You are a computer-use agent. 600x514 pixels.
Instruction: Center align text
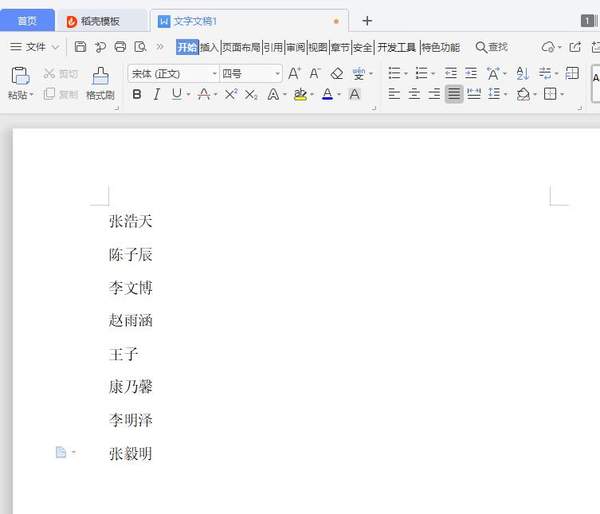[x=414, y=94]
